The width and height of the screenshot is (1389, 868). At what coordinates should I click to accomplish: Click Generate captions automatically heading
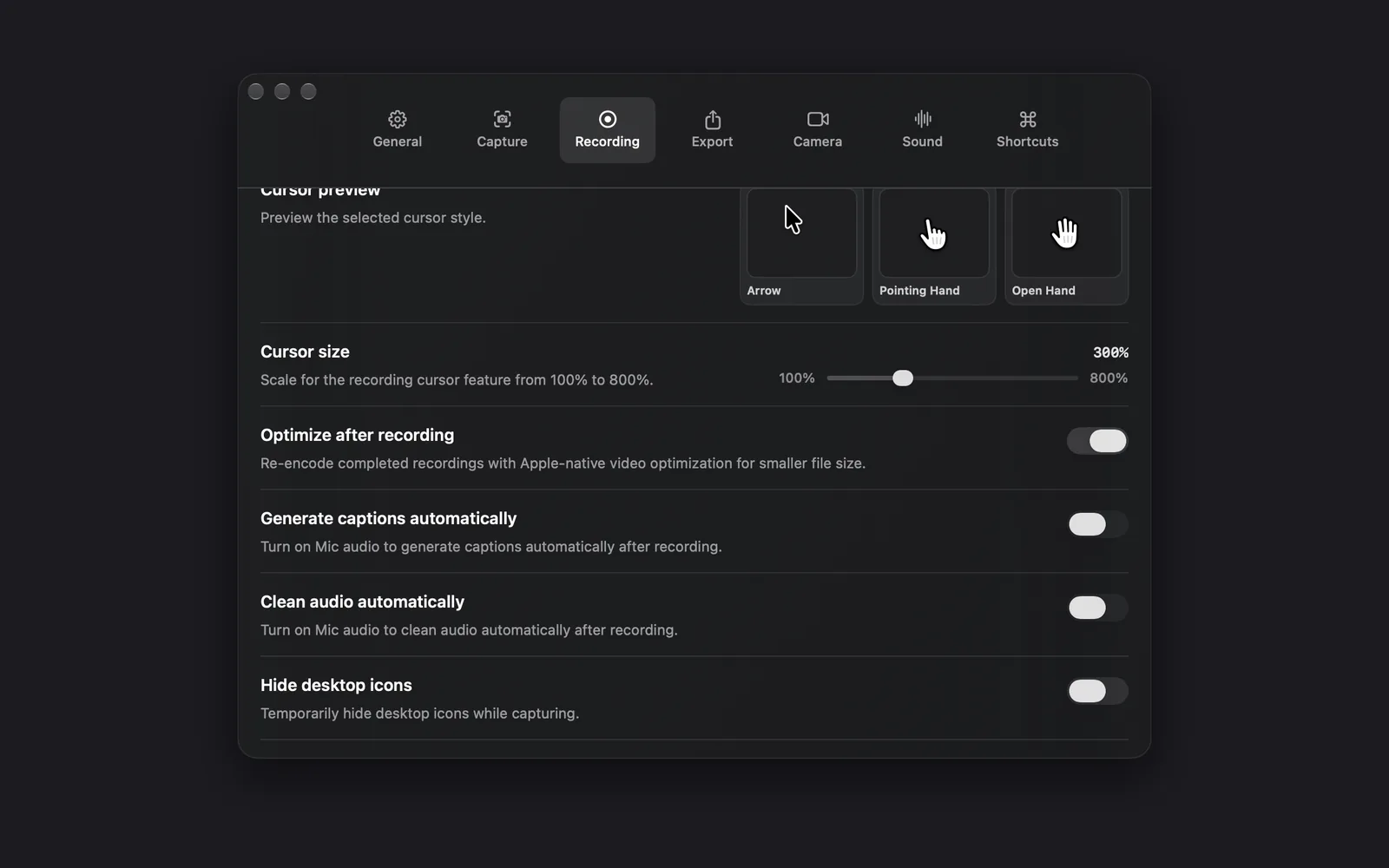[388, 518]
